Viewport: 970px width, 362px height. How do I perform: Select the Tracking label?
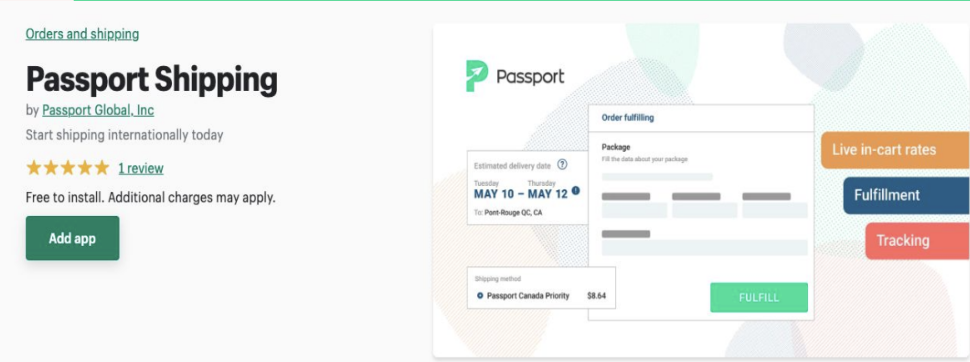coord(917,241)
